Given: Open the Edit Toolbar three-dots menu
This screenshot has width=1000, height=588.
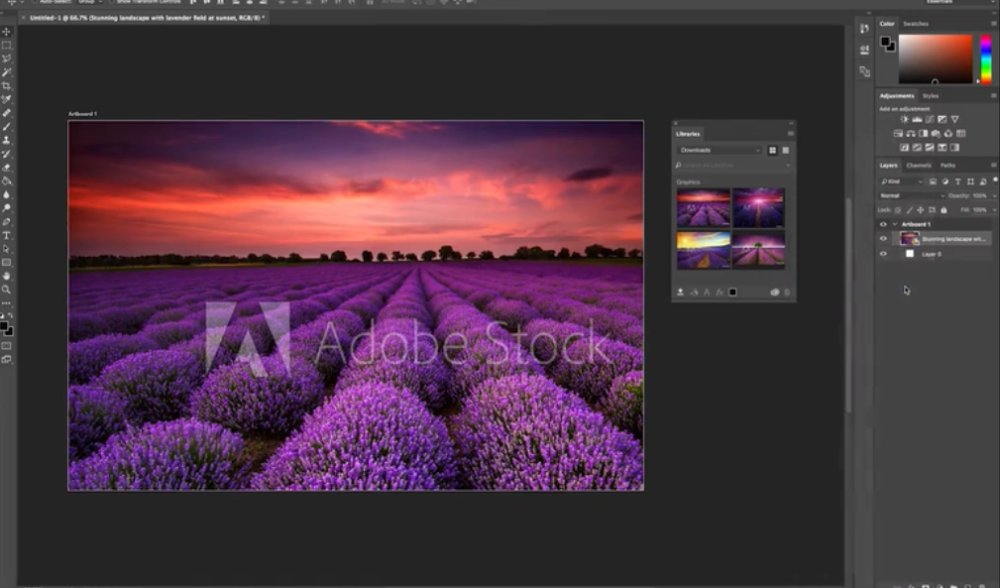Looking at the screenshot, I should click(6, 303).
